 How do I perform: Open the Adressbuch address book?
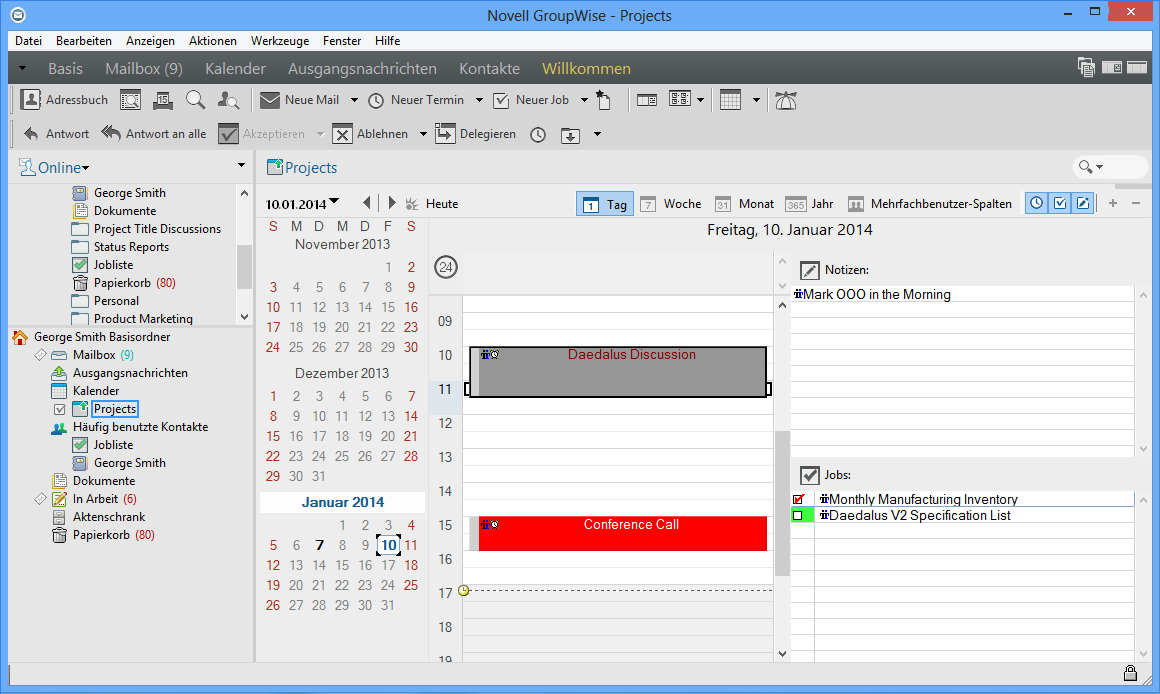pyautogui.click(x=64, y=100)
